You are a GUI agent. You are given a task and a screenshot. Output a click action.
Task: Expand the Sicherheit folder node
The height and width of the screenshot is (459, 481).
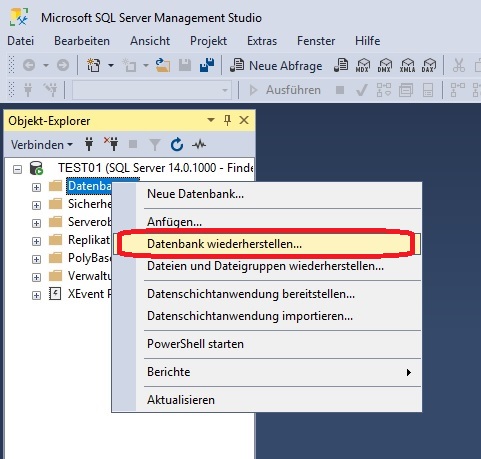(x=36, y=205)
